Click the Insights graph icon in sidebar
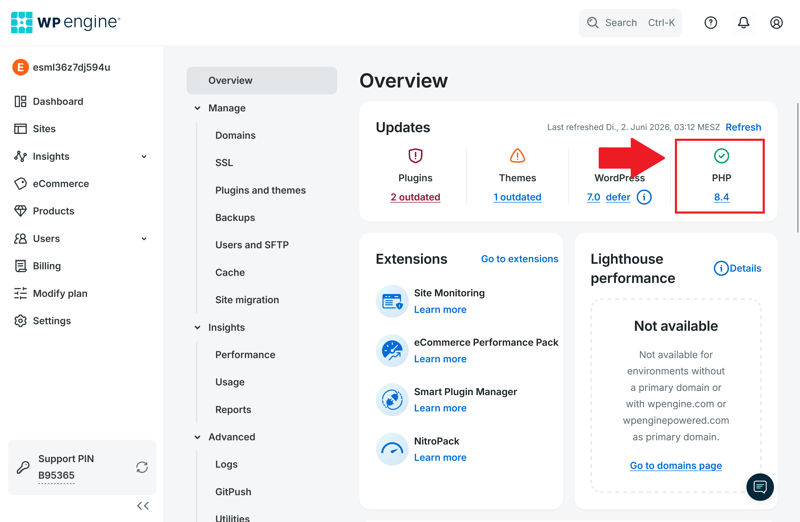Screen dimensions: 800x522 [x=20, y=156]
